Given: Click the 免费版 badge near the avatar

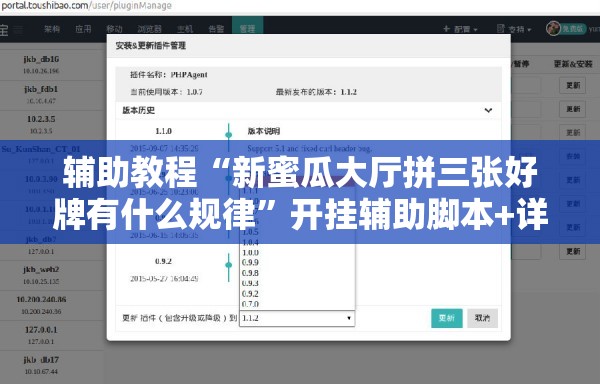Looking at the screenshot, I should point(573,29).
